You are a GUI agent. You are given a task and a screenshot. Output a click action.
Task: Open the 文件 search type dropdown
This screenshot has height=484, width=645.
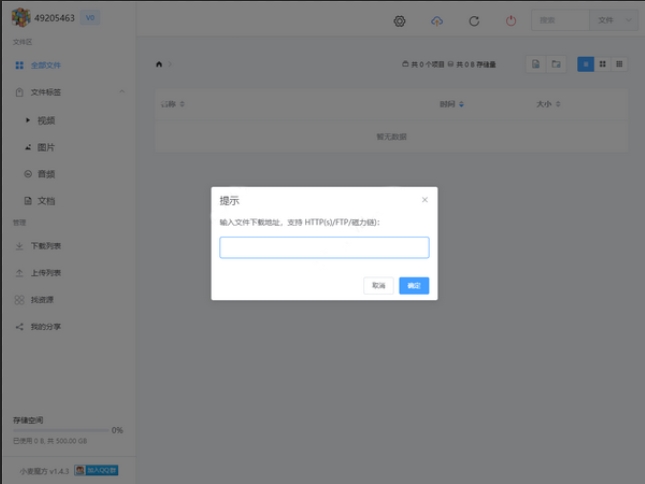[614, 21]
